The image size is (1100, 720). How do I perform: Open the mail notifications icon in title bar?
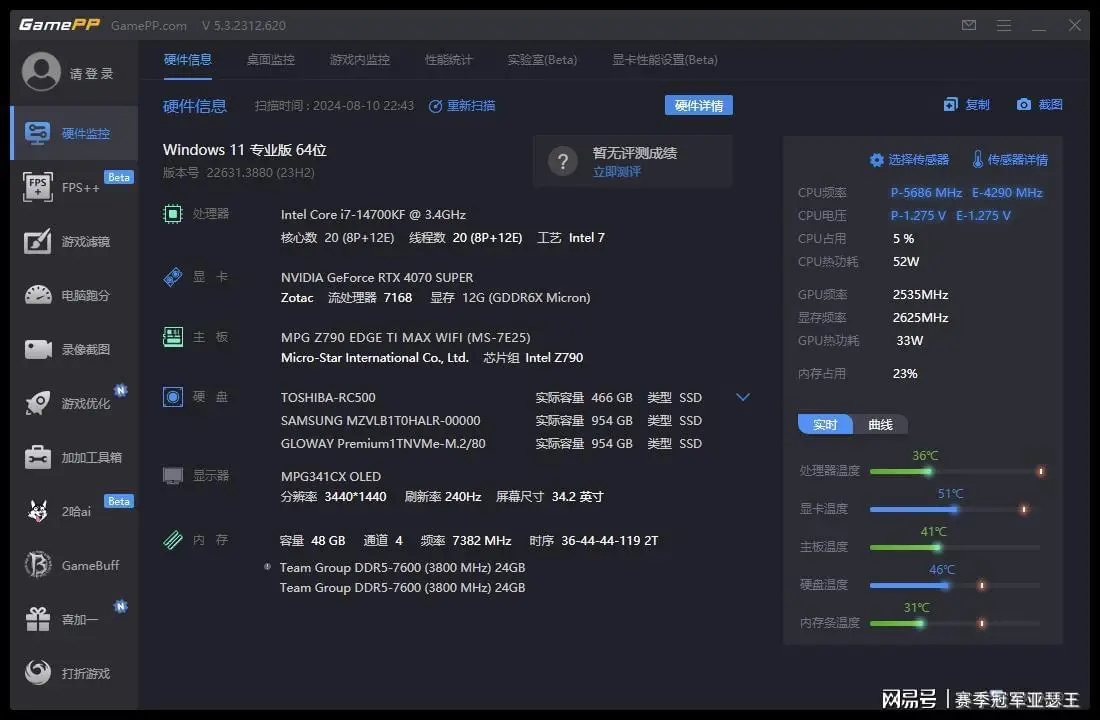click(x=968, y=24)
